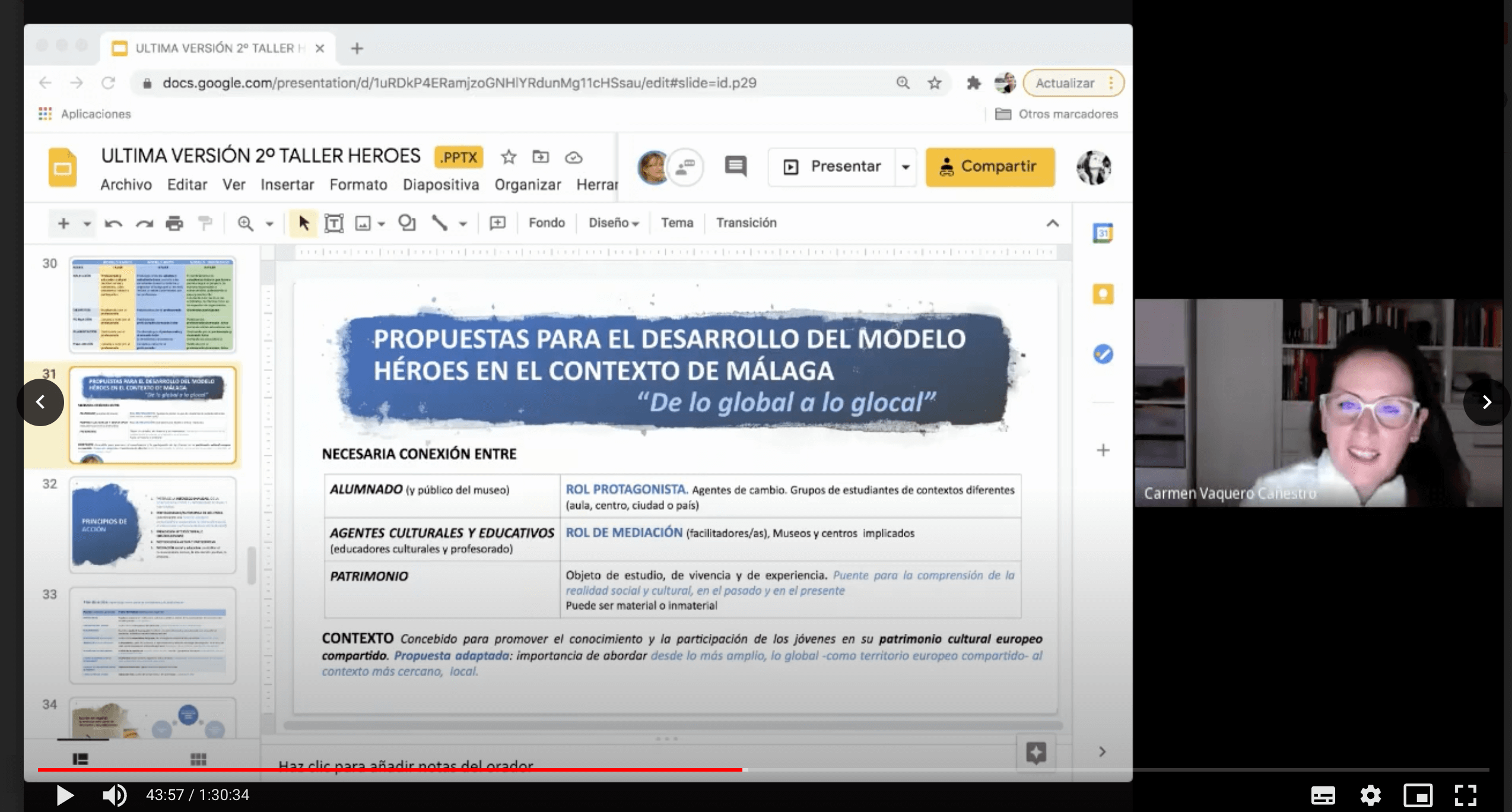Screen dimensions: 1512x812
Task: Toggle picture-in-picture miniplayer mode
Action: (1418, 795)
